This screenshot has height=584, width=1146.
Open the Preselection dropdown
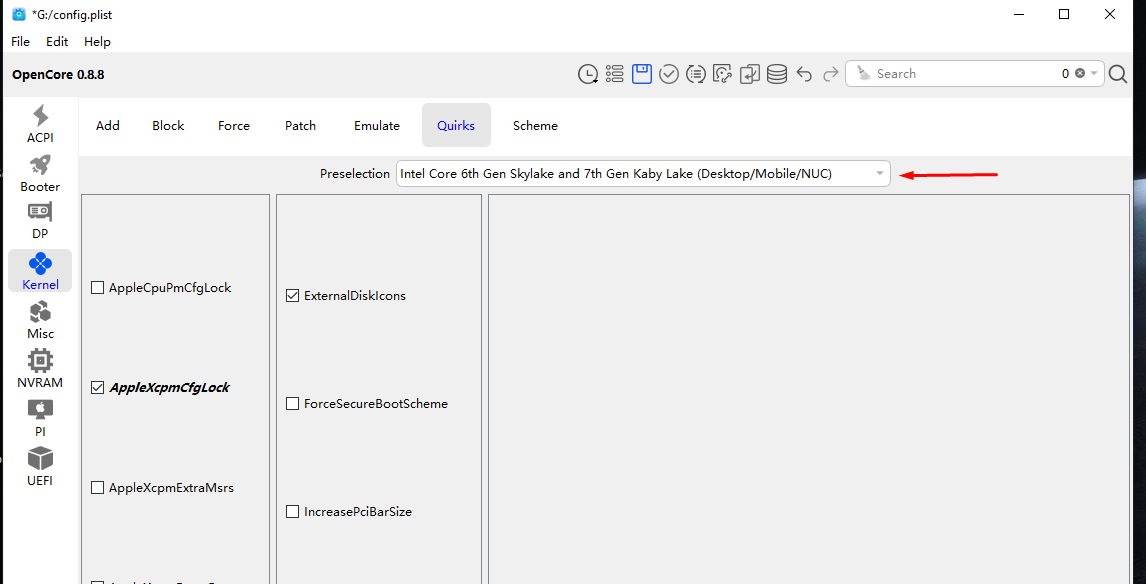(x=643, y=174)
